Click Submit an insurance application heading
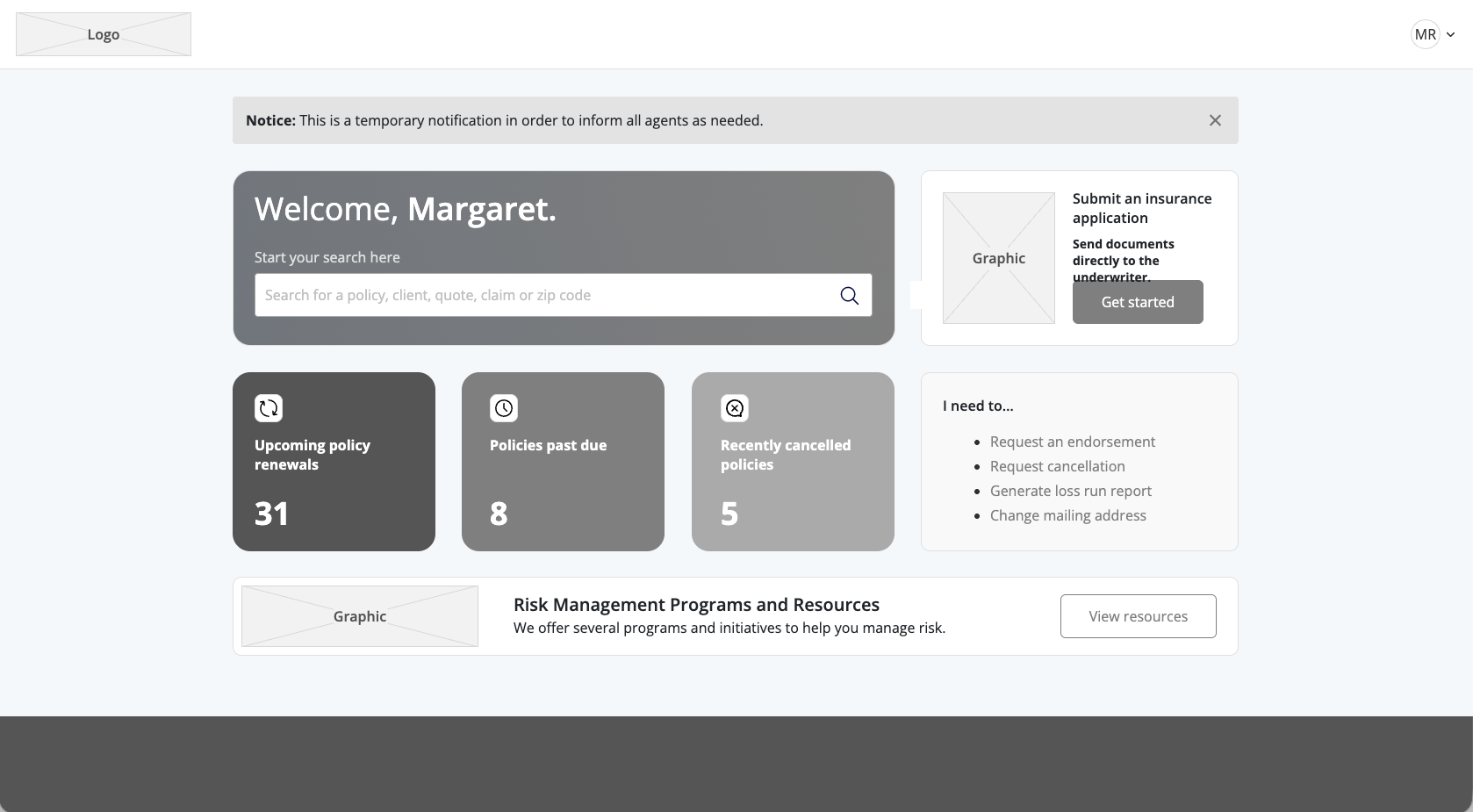The image size is (1473, 812). click(1142, 208)
